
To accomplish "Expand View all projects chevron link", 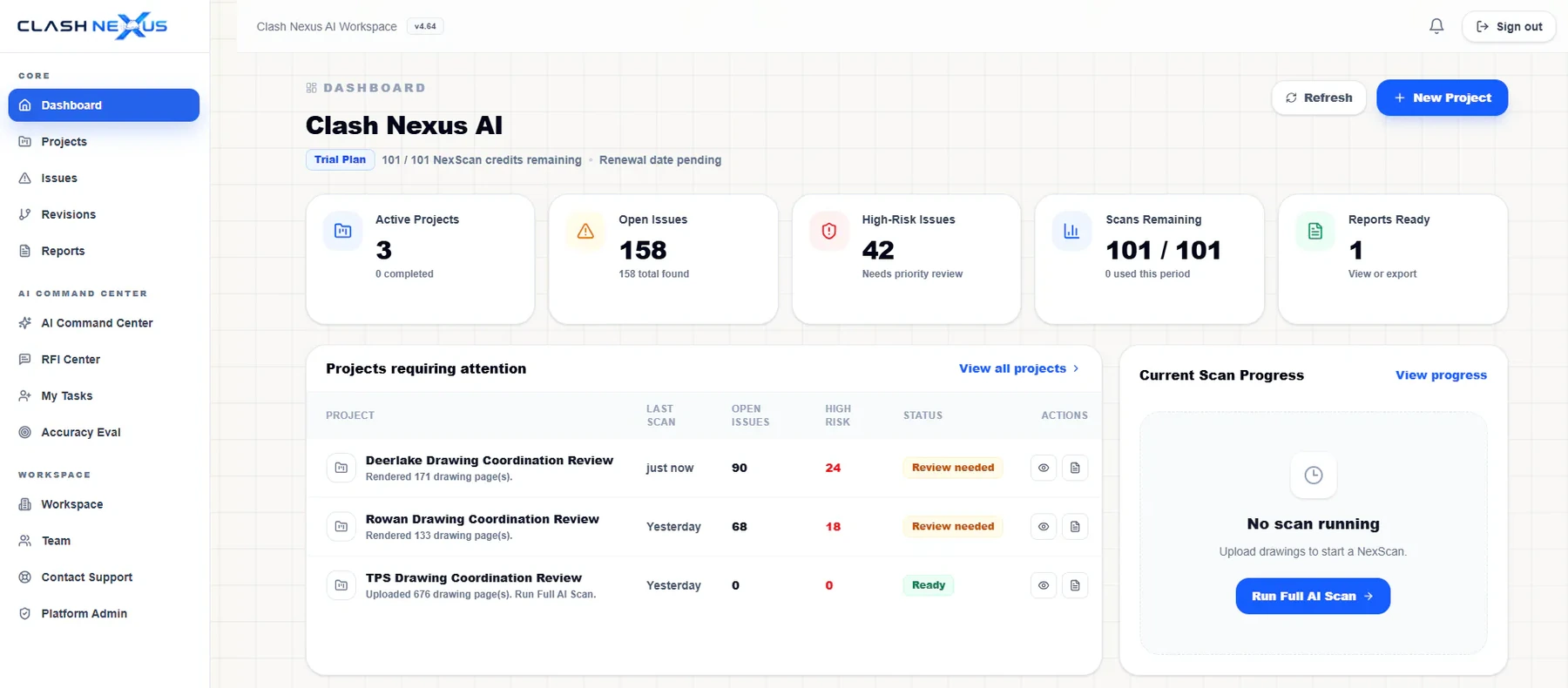I will pyautogui.click(x=1019, y=368).
